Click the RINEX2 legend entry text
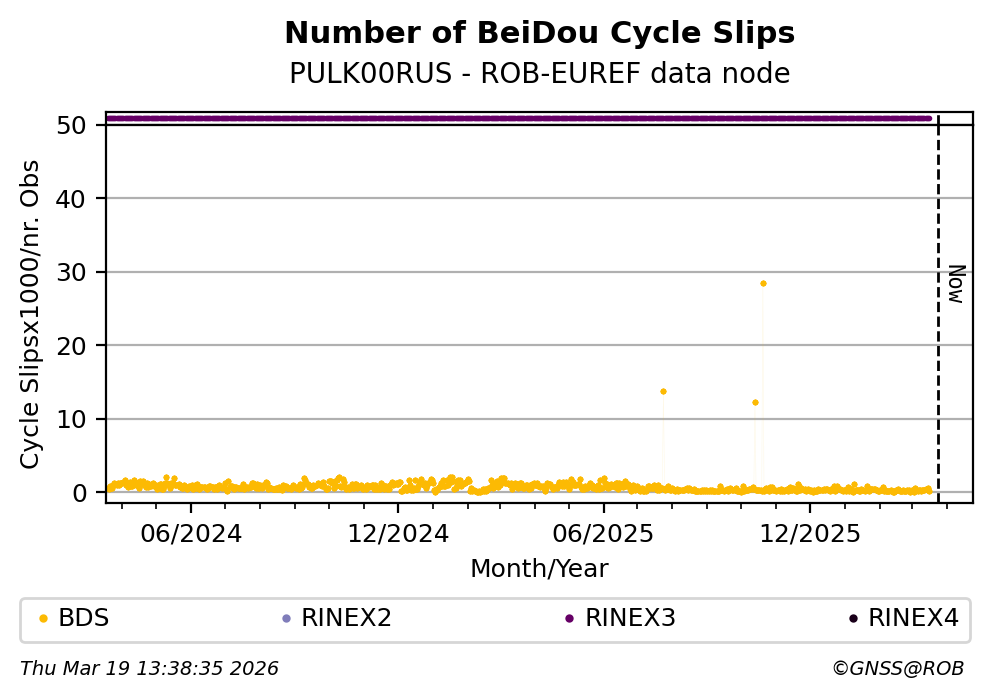Screen dimensions: 993x699 click(x=346, y=618)
